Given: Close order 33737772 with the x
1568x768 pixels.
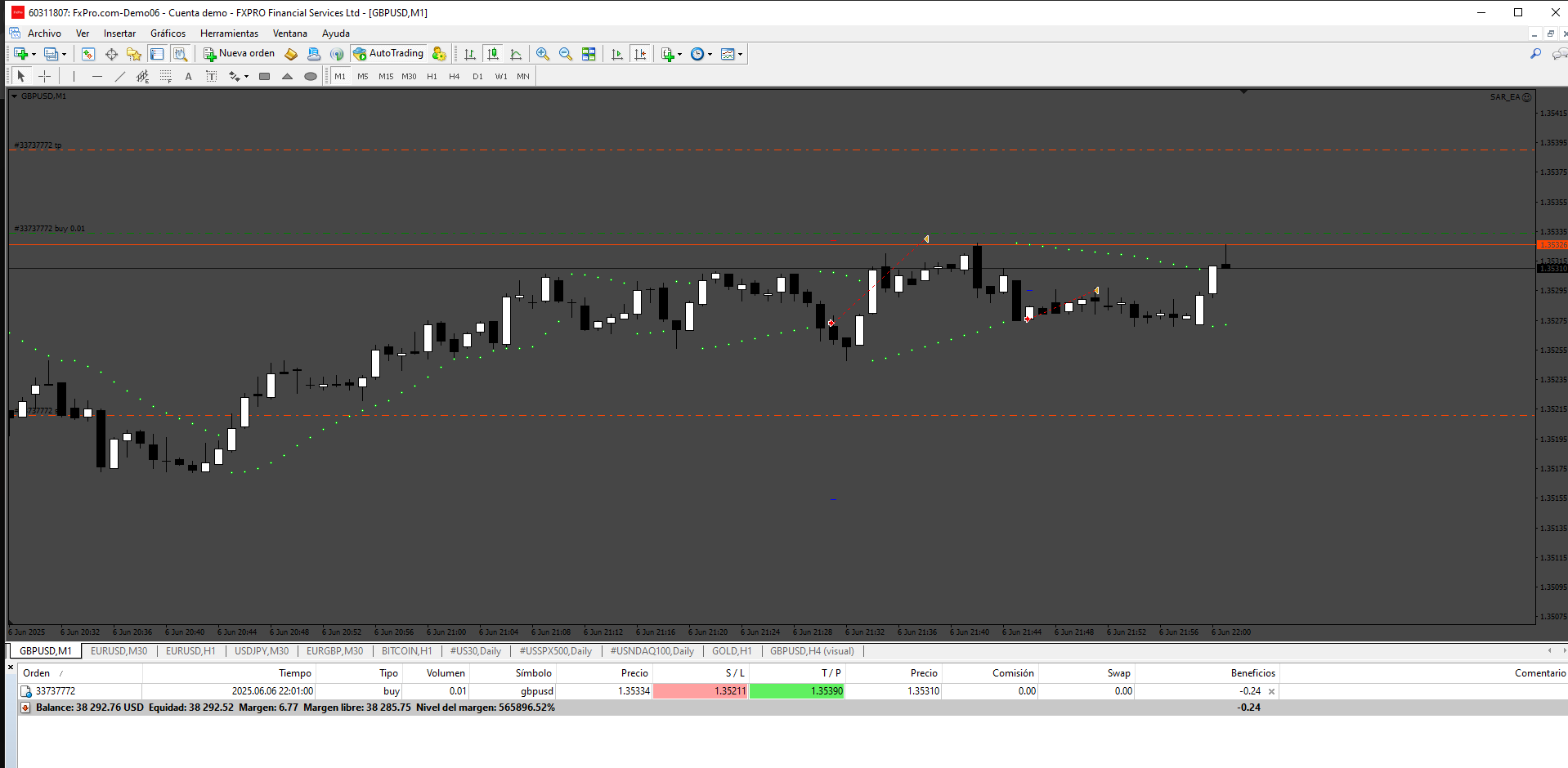Looking at the screenshot, I should [1271, 691].
